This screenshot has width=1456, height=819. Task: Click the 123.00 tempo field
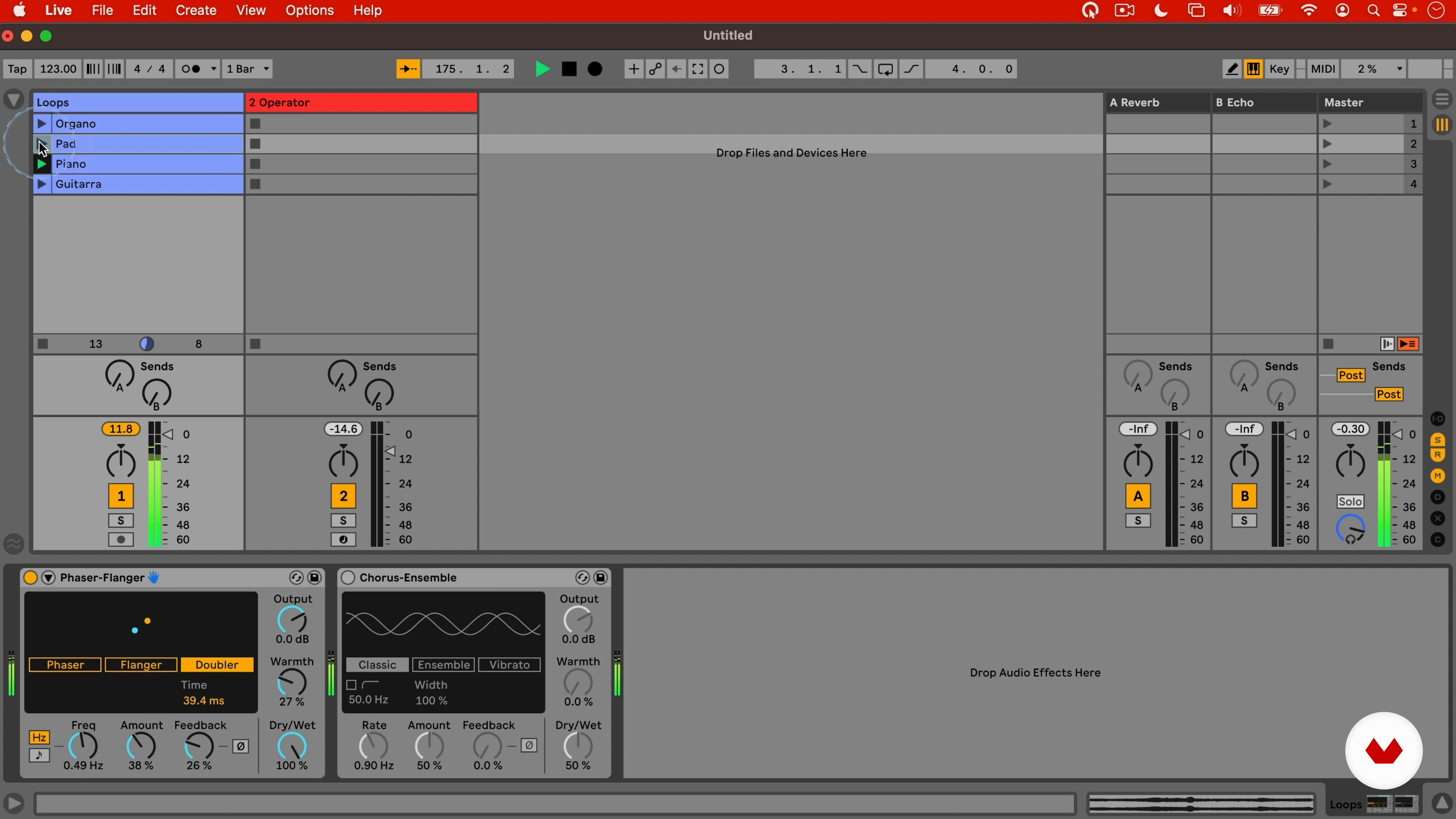pyautogui.click(x=58, y=69)
